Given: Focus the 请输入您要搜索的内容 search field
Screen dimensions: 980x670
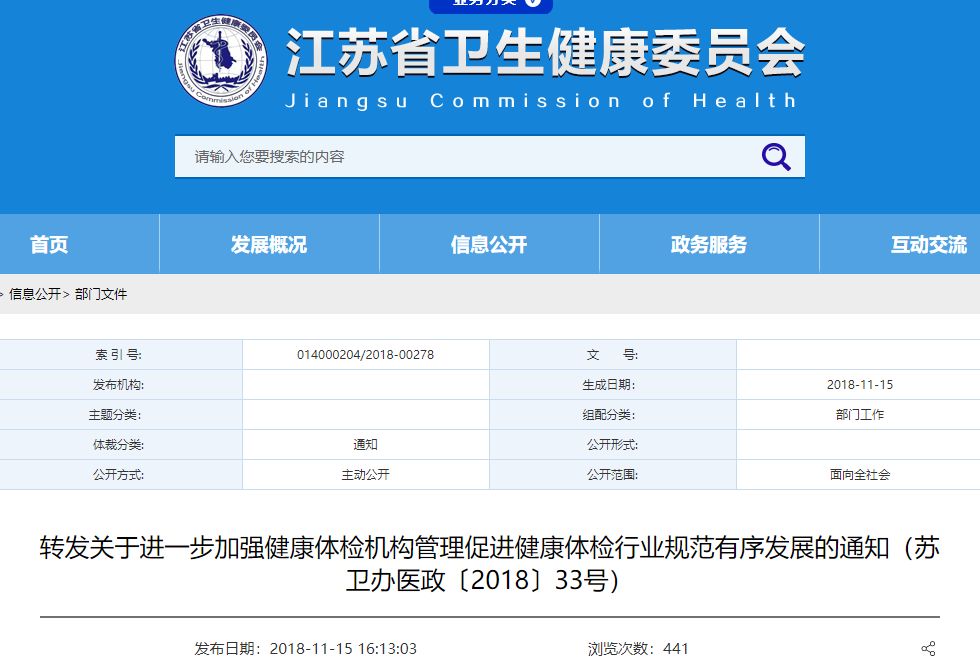Looking at the screenshot, I should (x=460, y=157).
